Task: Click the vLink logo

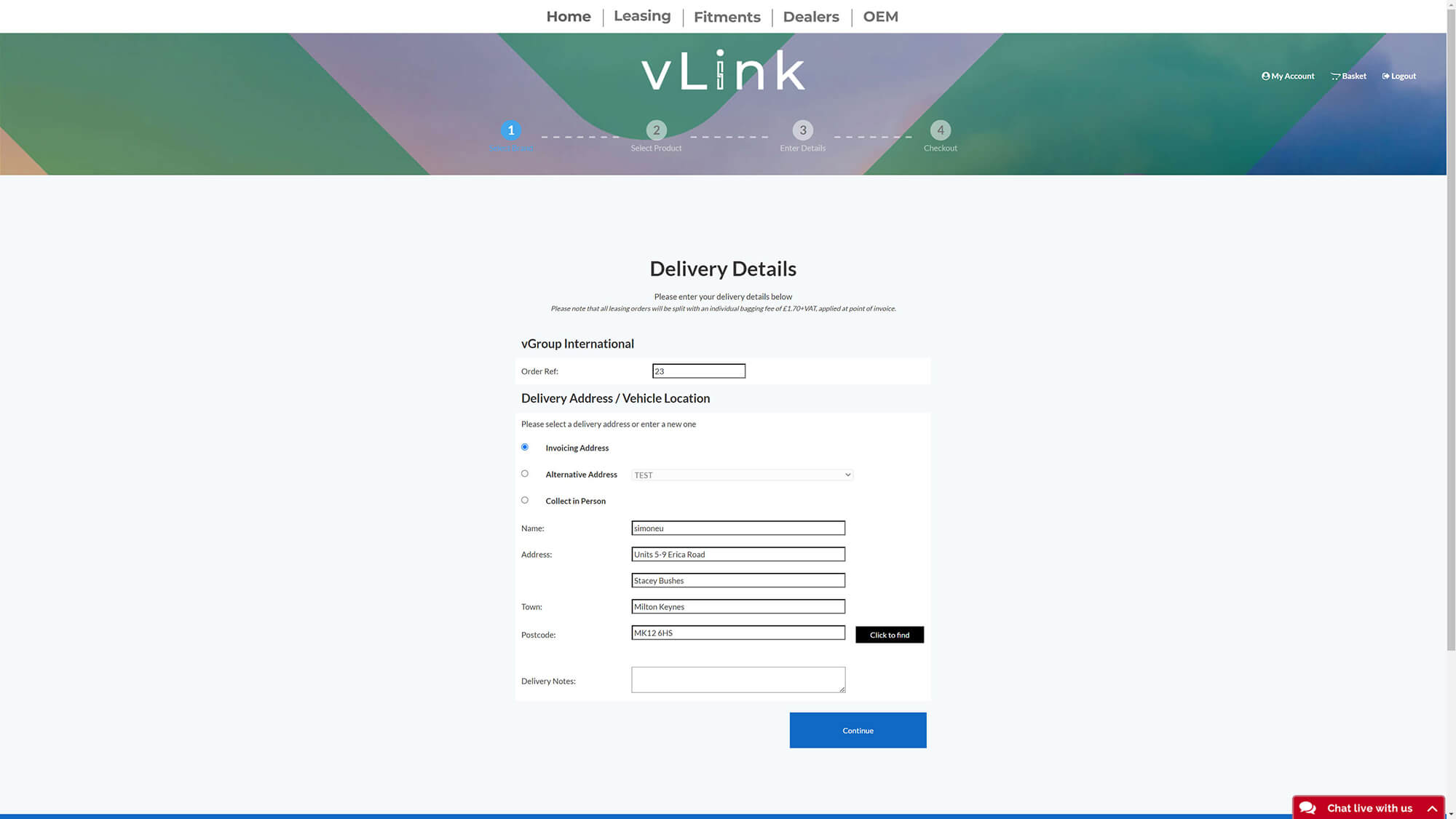Action: [x=723, y=71]
